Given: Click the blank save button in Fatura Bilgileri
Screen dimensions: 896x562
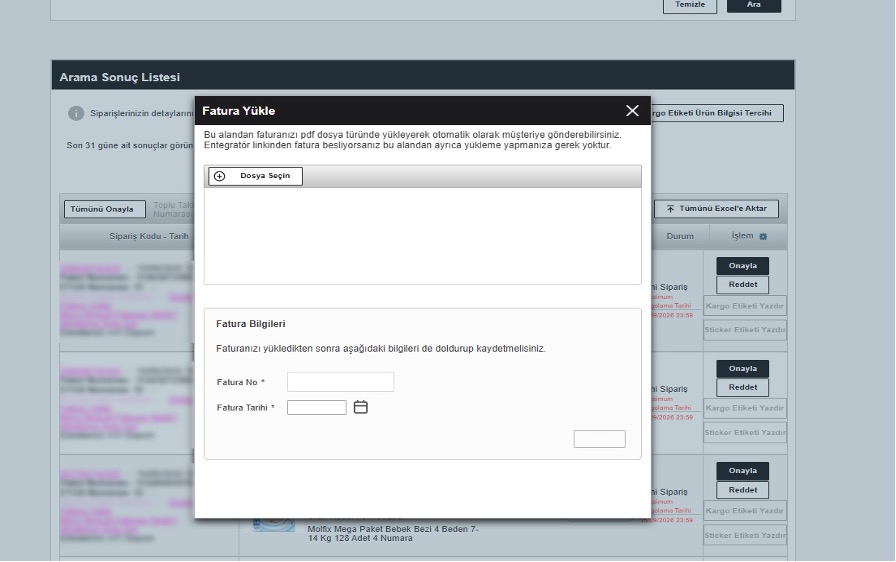Looking at the screenshot, I should click(x=599, y=439).
